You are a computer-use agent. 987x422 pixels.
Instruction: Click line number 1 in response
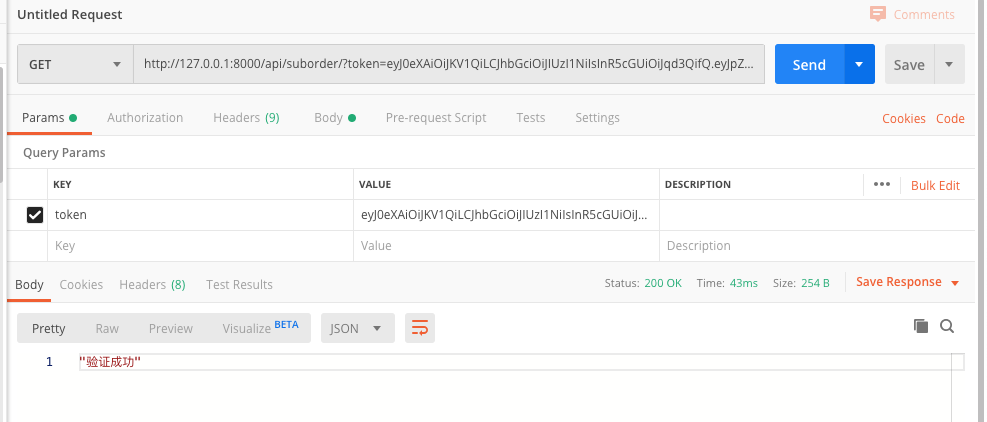[49, 362]
